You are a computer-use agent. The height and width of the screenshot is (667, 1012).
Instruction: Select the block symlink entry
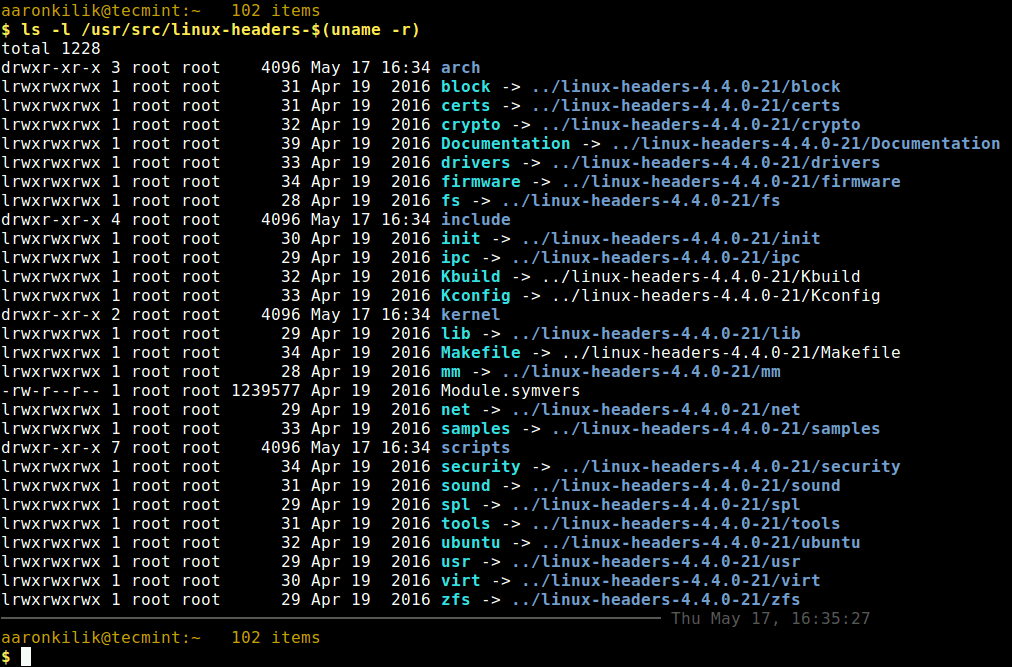pos(464,86)
